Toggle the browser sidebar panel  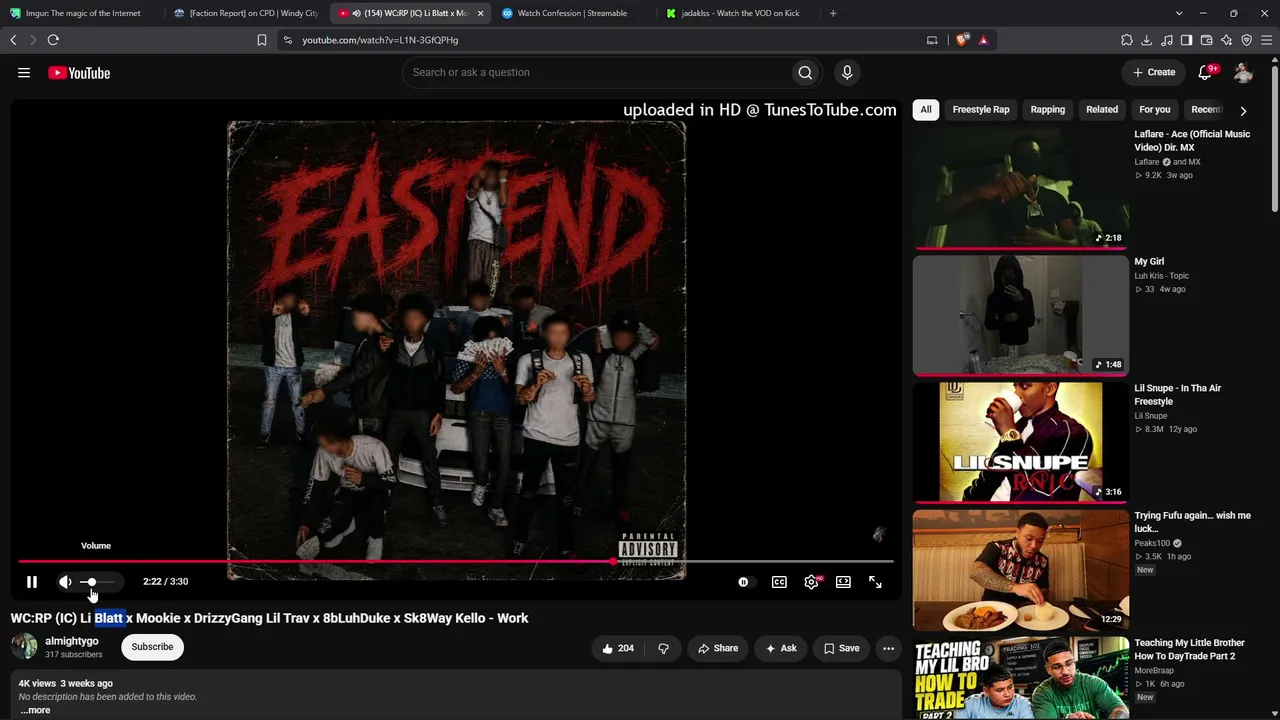tap(1187, 40)
